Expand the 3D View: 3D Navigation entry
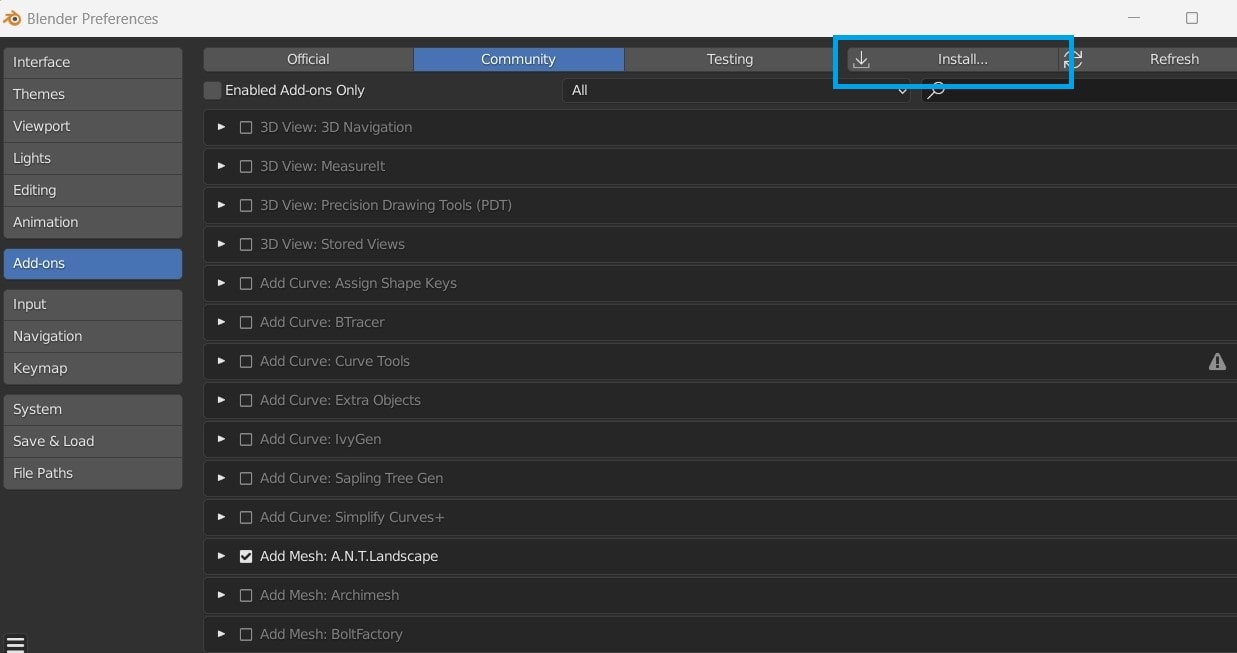1237x653 pixels. tap(222, 127)
